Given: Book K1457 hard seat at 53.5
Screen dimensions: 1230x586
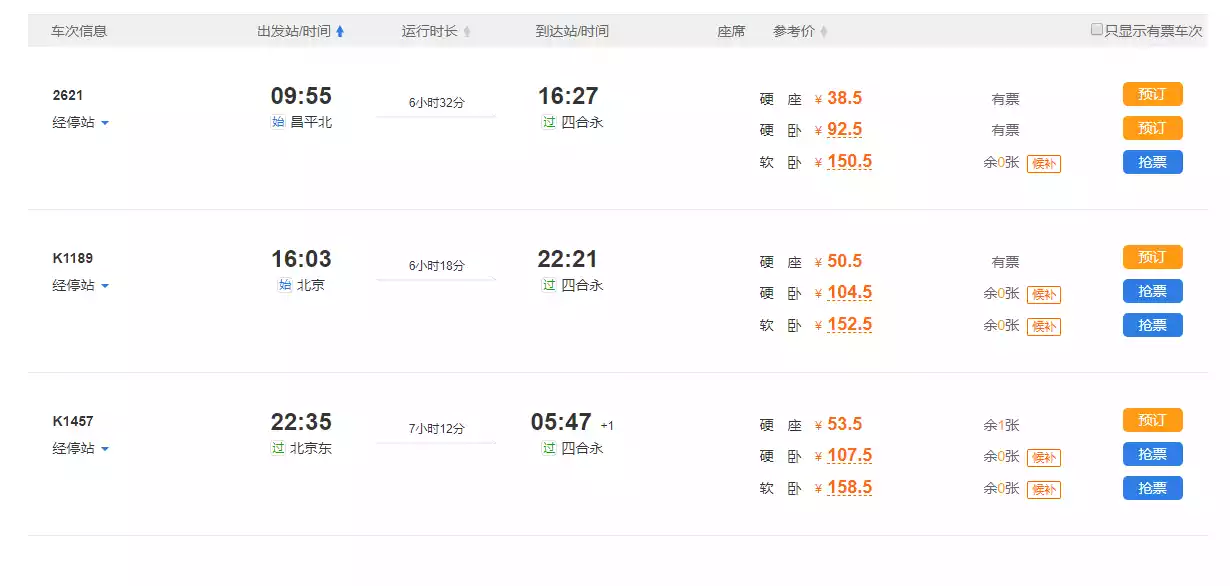Looking at the screenshot, I should click(1152, 421).
